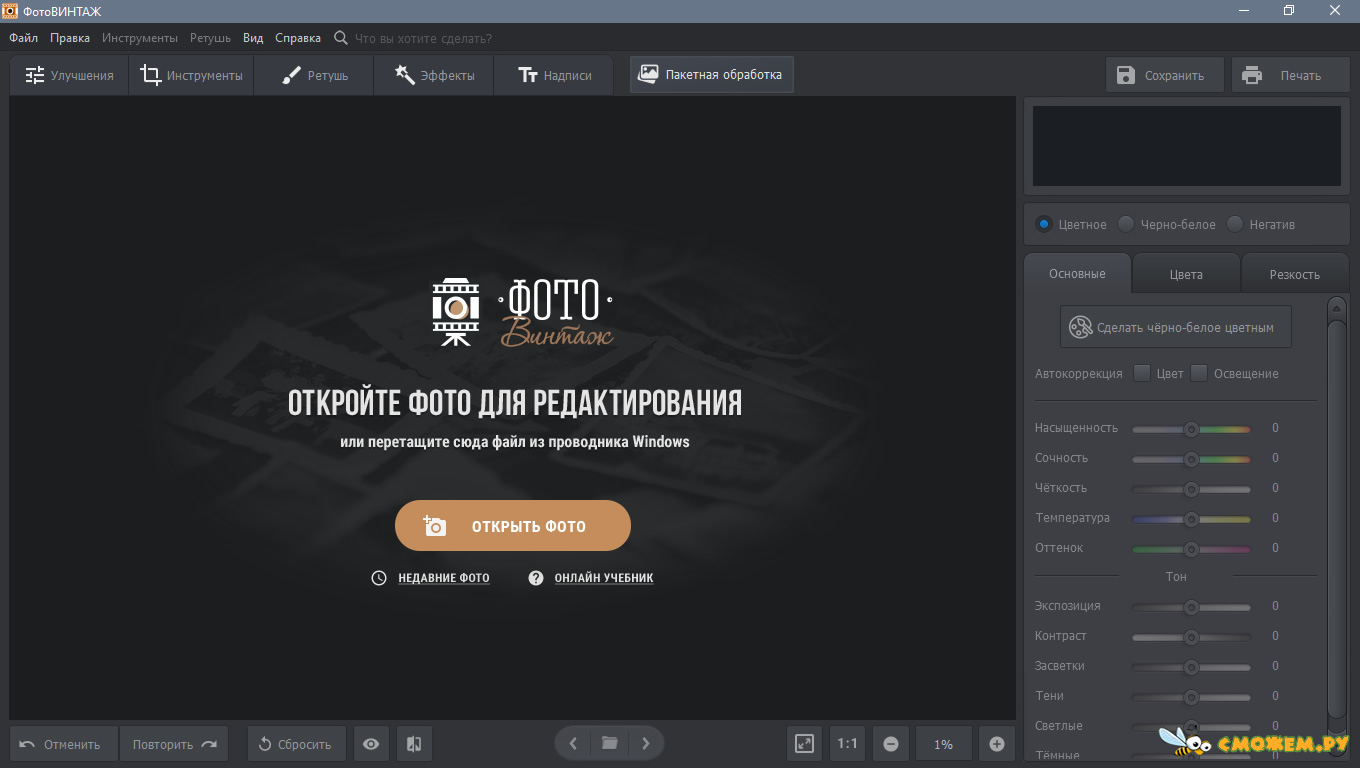This screenshot has width=1360, height=768.
Task: Click the brush icon on Ретушь tab
Action: click(291, 75)
